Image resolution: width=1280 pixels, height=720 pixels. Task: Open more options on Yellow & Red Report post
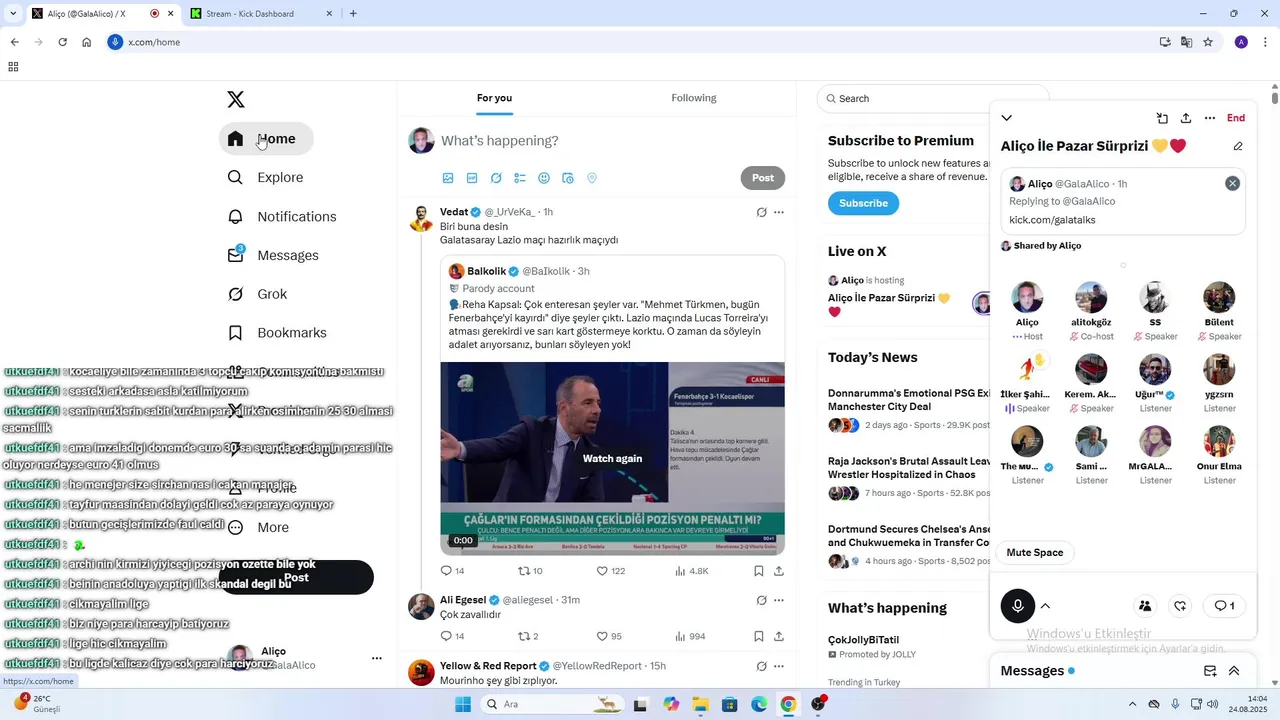click(x=779, y=666)
